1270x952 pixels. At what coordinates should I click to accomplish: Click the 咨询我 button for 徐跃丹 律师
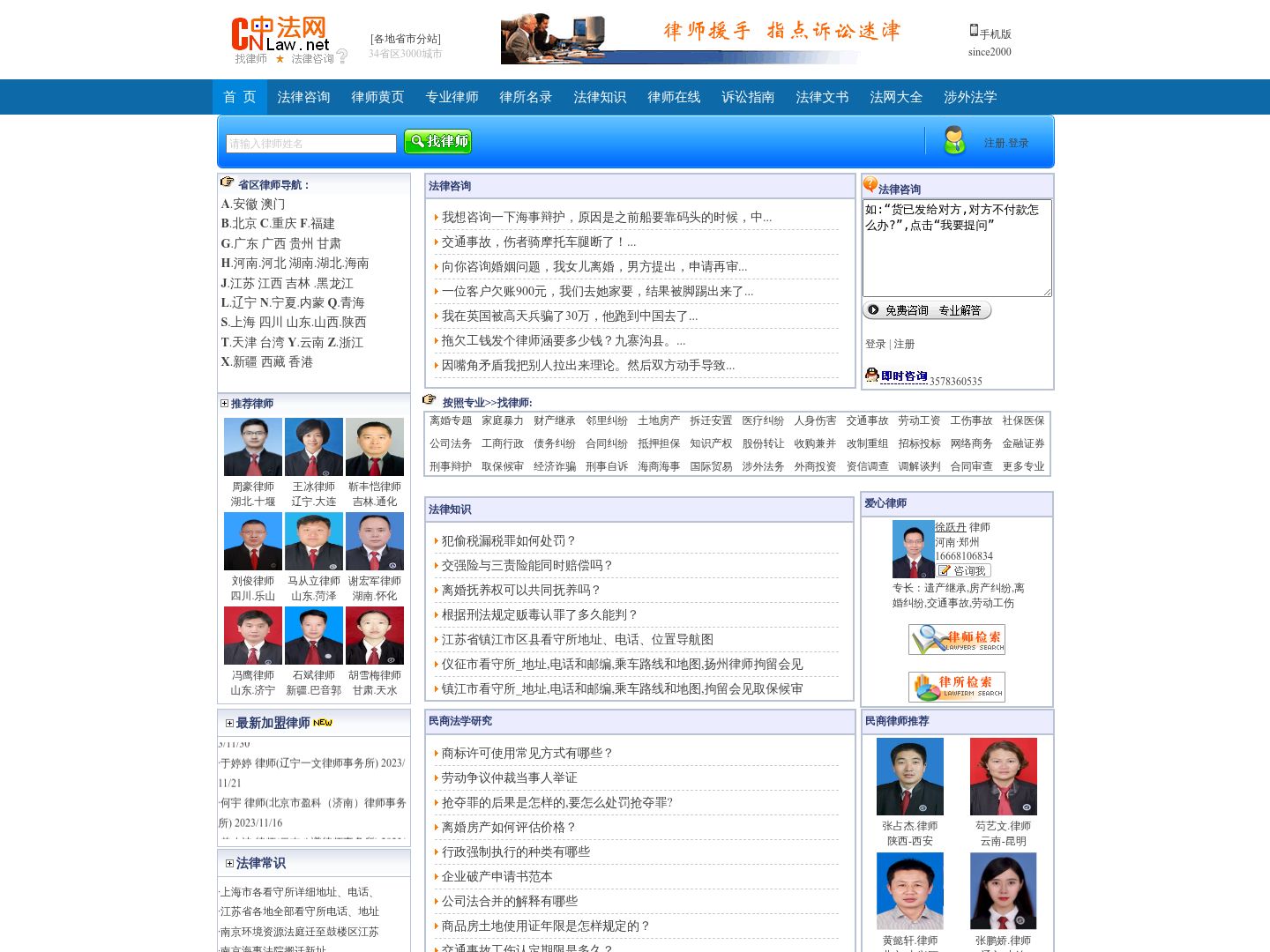tap(963, 570)
